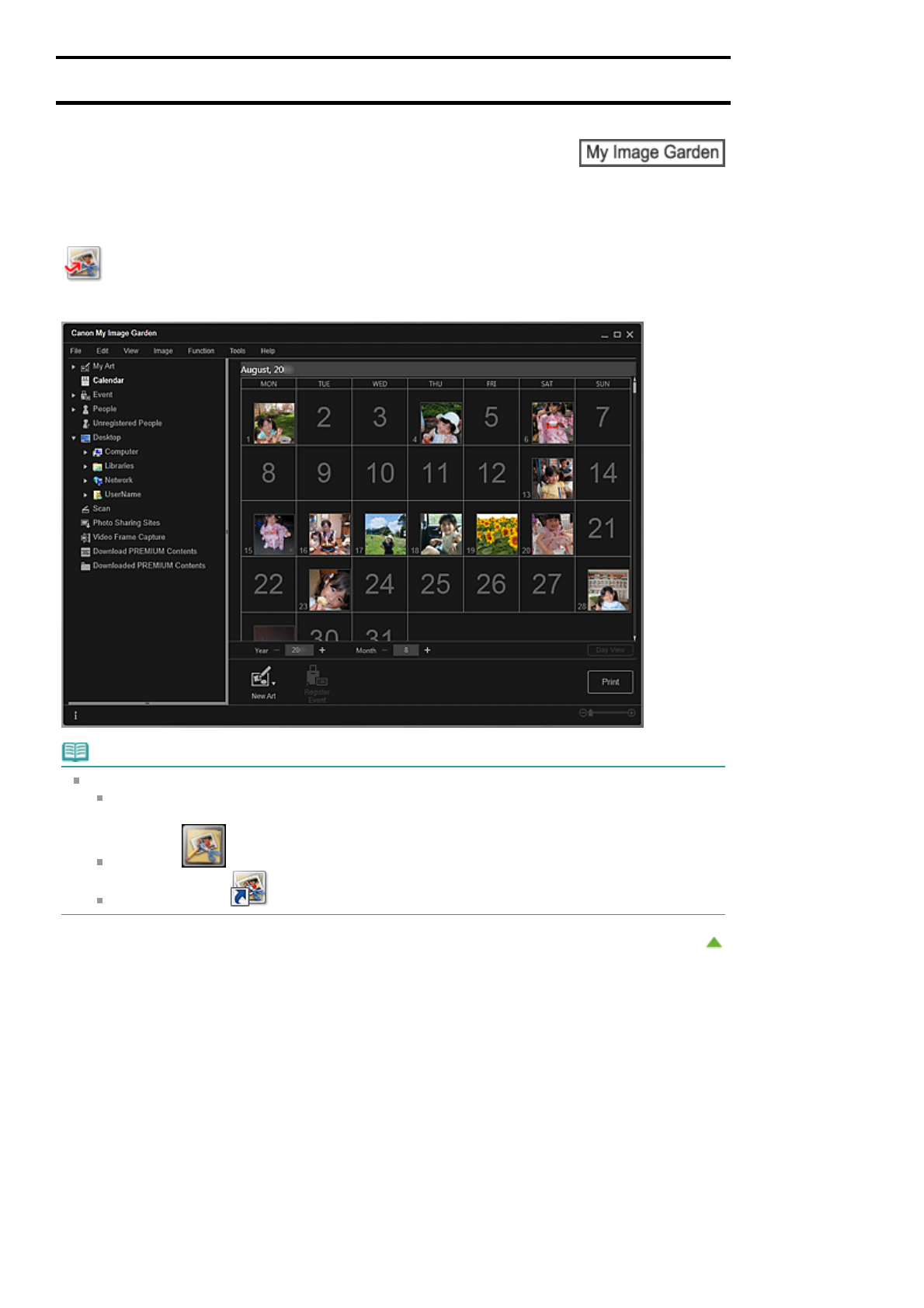Click the Unregistered People icon
This screenshot has height=1308, width=924.
[x=85, y=423]
